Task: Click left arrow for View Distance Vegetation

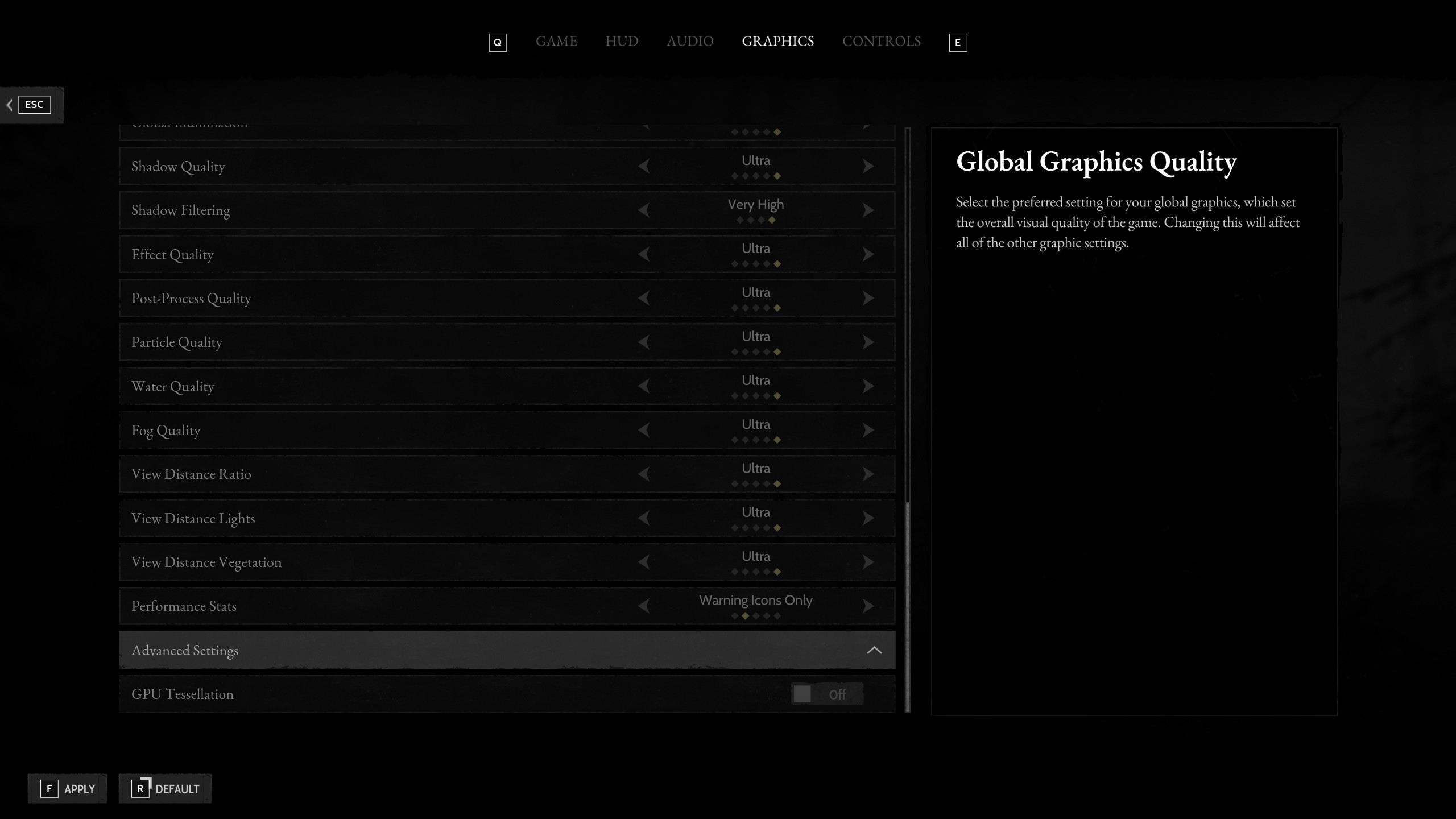Action: [x=644, y=562]
